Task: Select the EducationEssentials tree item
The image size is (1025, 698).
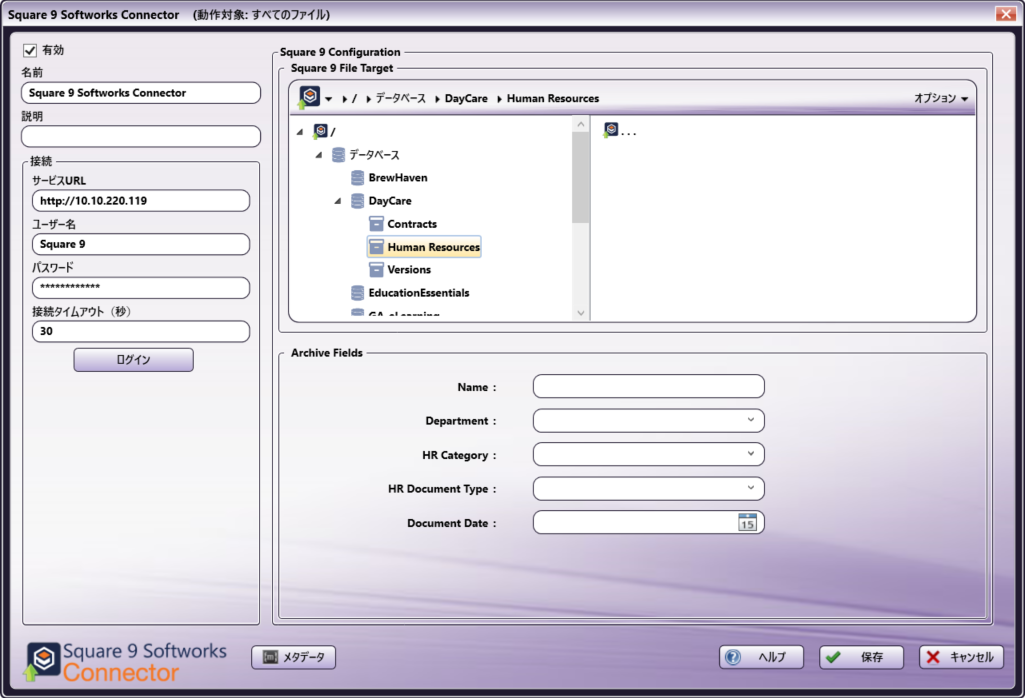Action: coord(418,293)
